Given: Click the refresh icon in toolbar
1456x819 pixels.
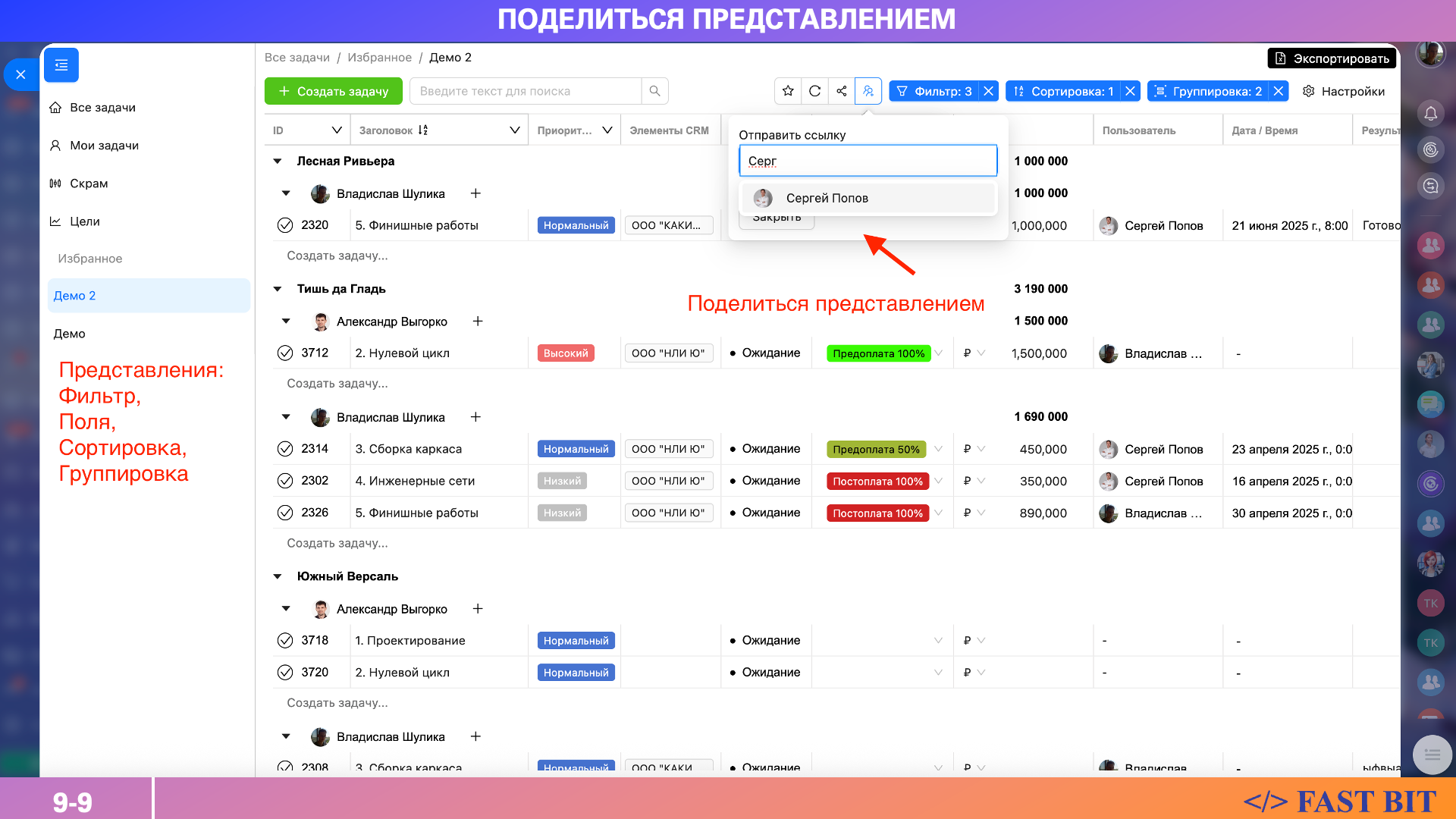Looking at the screenshot, I should pos(814,91).
